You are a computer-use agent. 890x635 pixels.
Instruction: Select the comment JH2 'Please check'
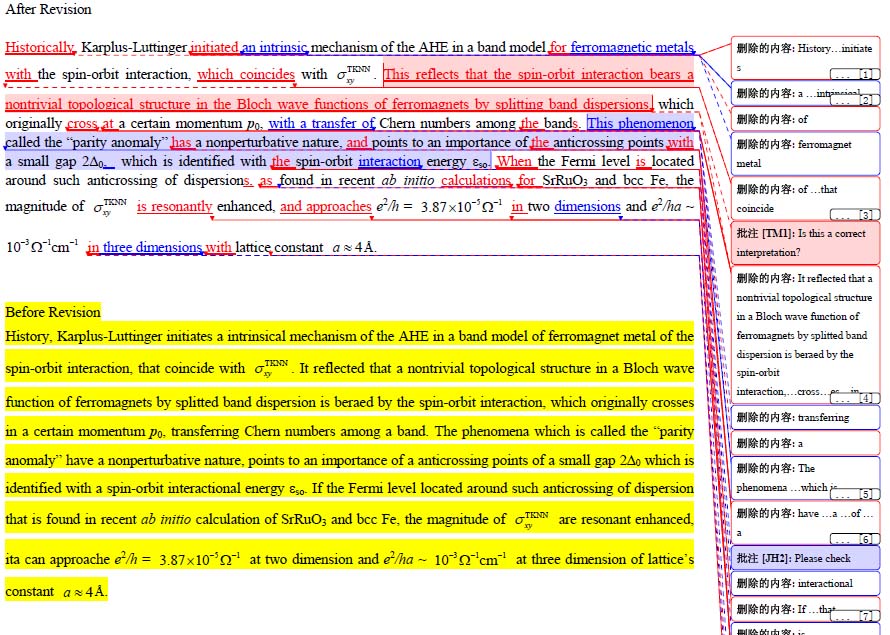tap(805, 558)
